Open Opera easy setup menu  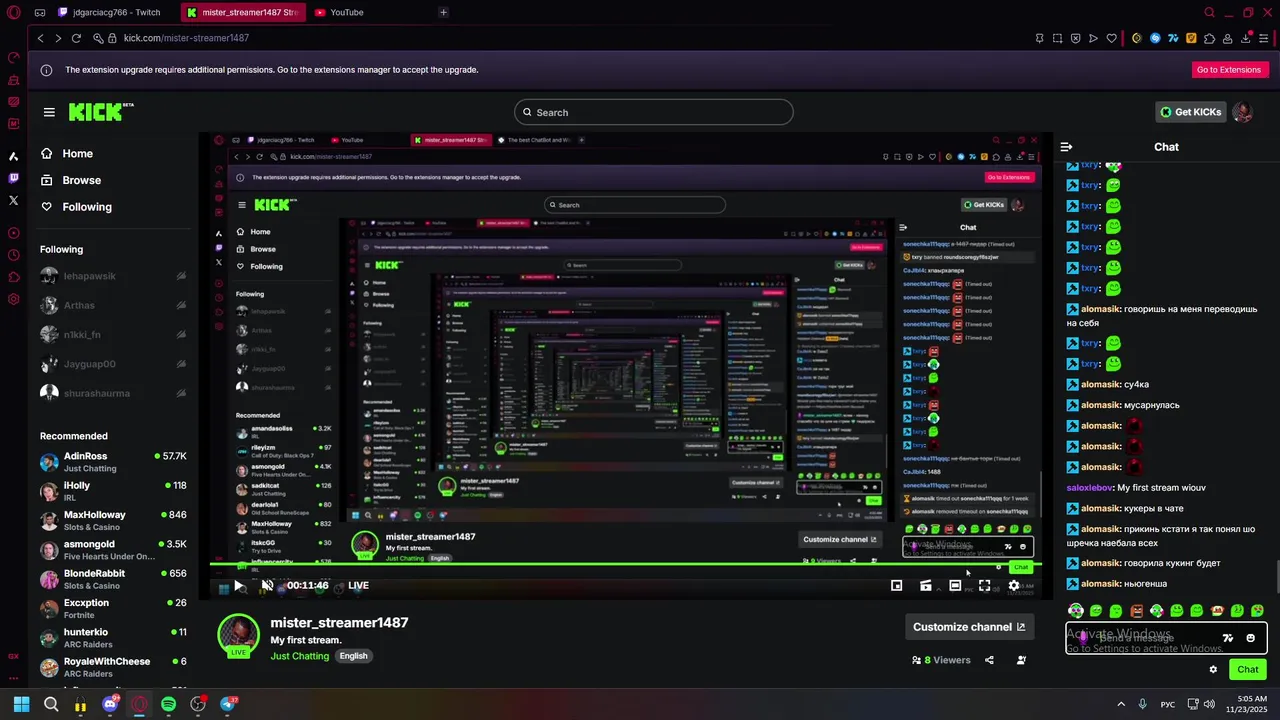coord(1266,38)
